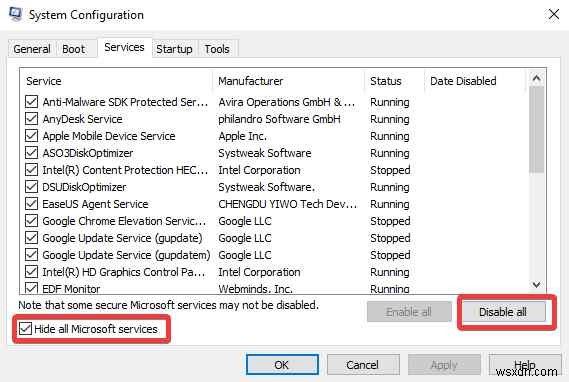Click the Enable all button
This screenshot has width=569, height=382.
(409, 312)
